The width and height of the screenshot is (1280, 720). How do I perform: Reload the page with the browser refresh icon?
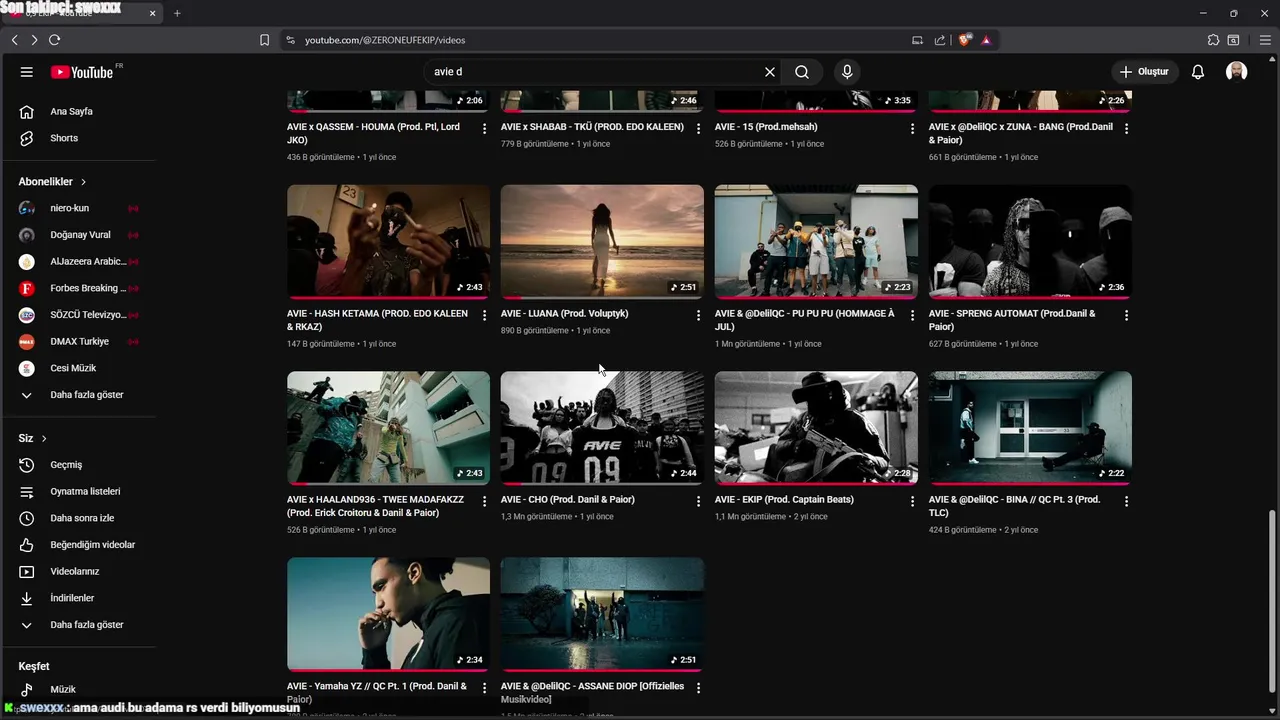tap(54, 40)
